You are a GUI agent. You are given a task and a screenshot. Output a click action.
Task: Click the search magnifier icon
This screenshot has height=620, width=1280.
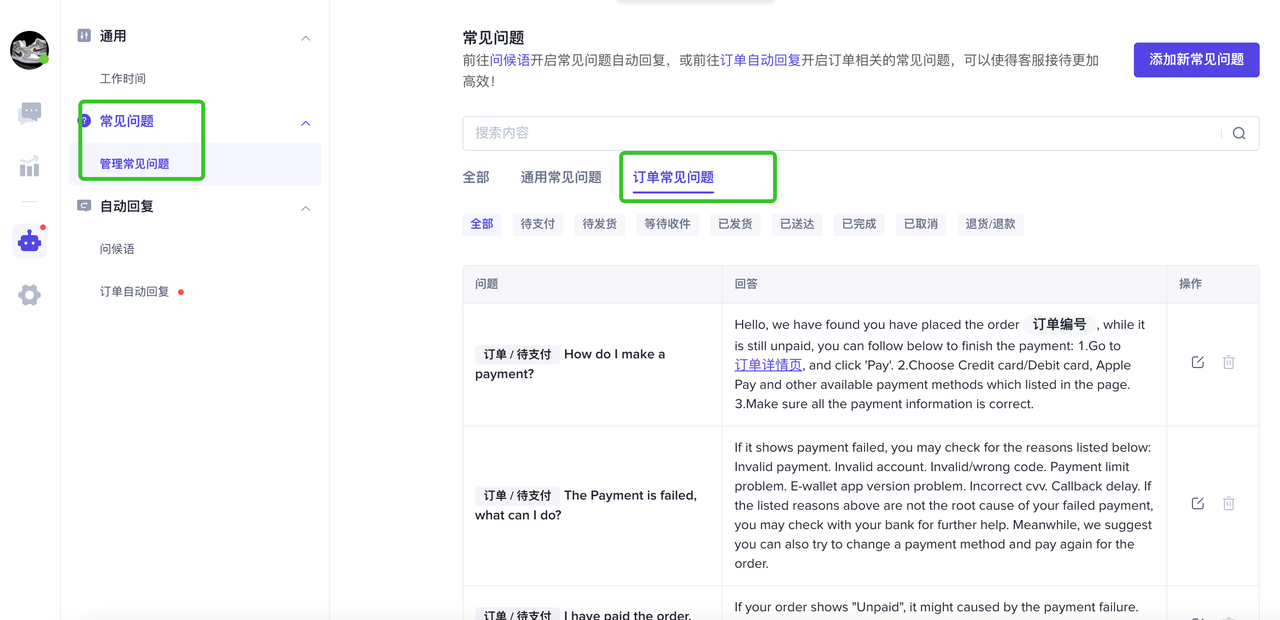coord(1239,134)
